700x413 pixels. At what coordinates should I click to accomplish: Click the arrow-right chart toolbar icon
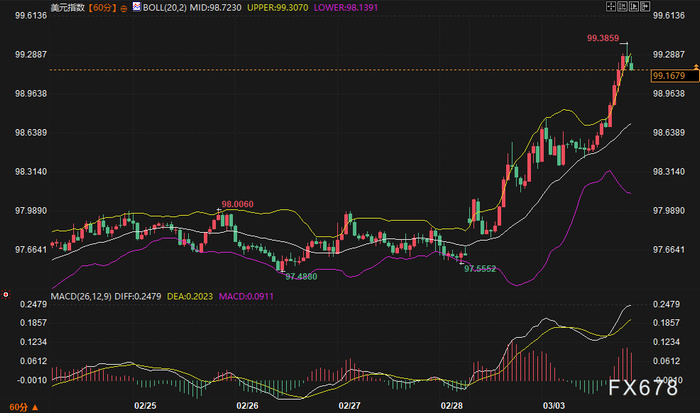pyautogui.click(x=645, y=6)
